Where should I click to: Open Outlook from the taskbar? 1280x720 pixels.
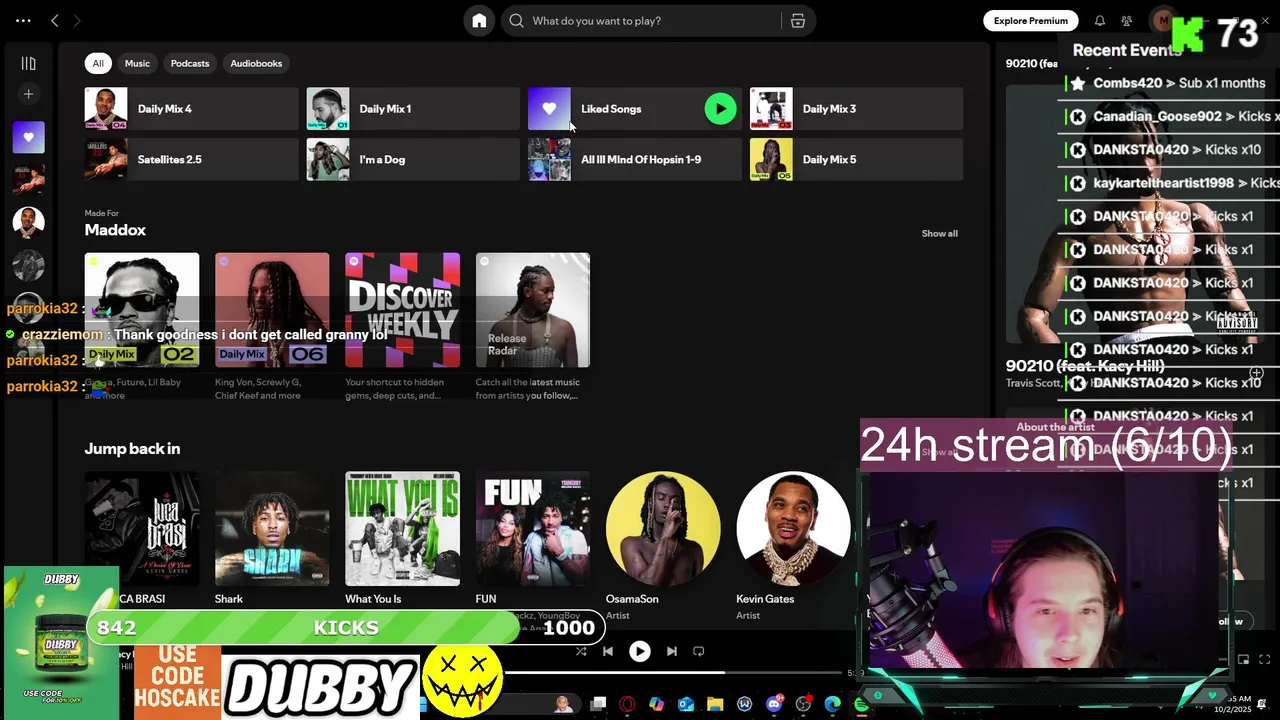click(686, 704)
